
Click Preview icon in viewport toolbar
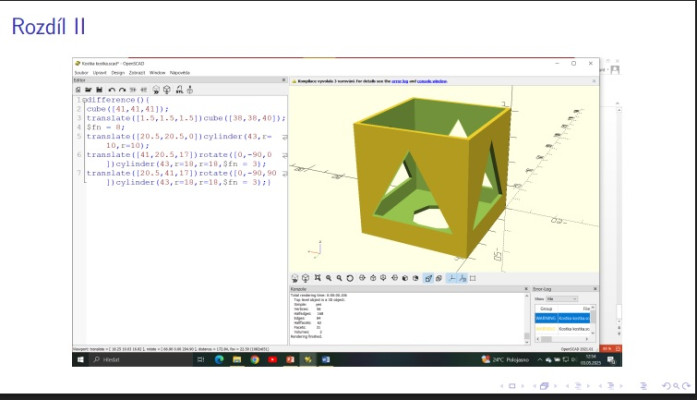pos(295,278)
